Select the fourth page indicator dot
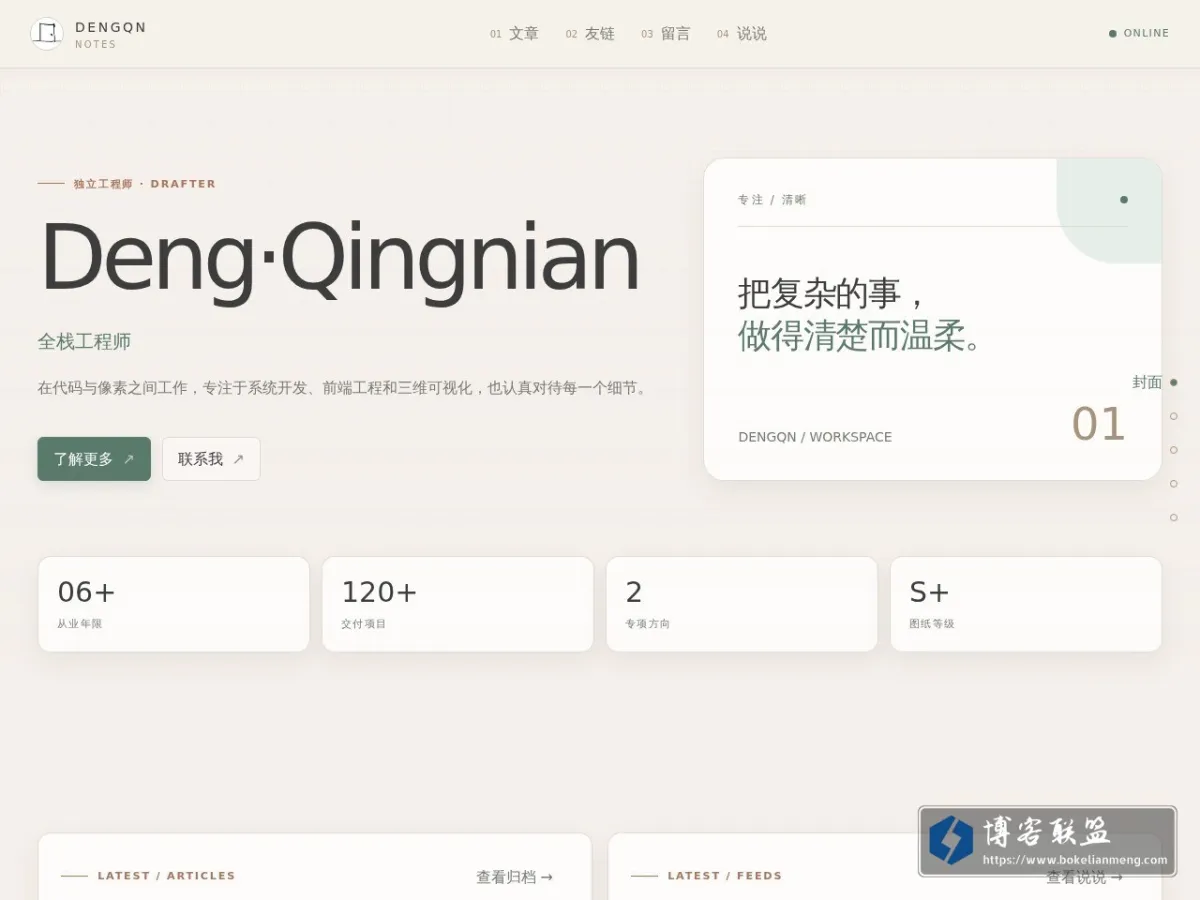 click(1174, 484)
